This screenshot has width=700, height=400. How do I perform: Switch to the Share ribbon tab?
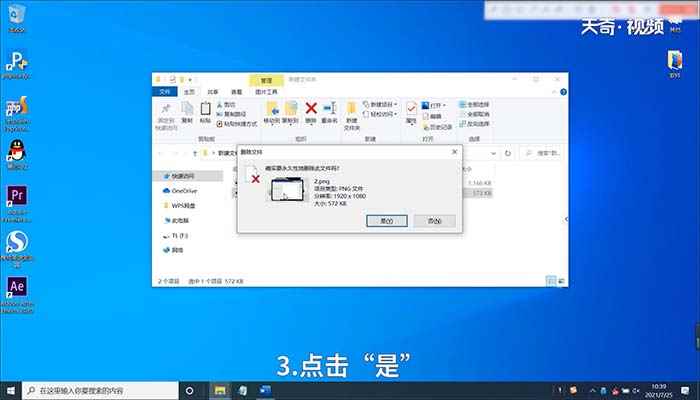[212, 92]
